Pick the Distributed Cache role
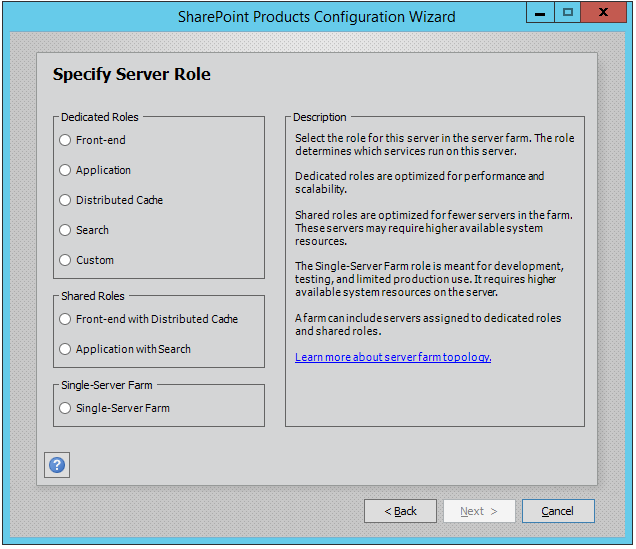Screen dimensions: 636x549 [x=65, y=200]
